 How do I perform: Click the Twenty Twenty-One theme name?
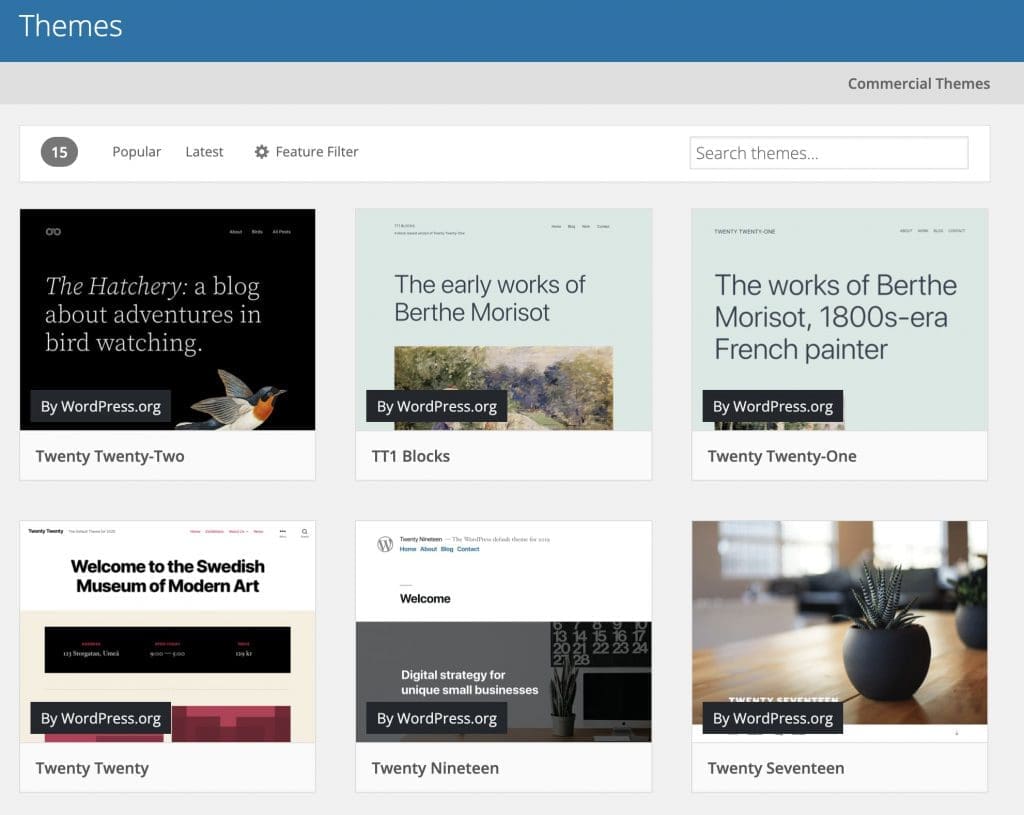(x=782, y=456)
